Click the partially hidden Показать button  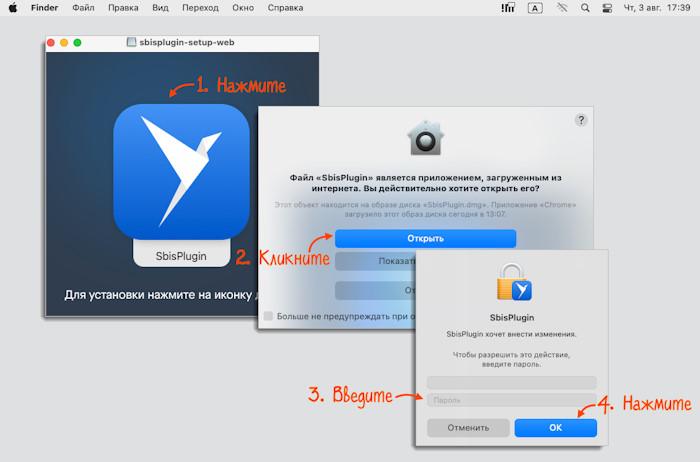375,261
